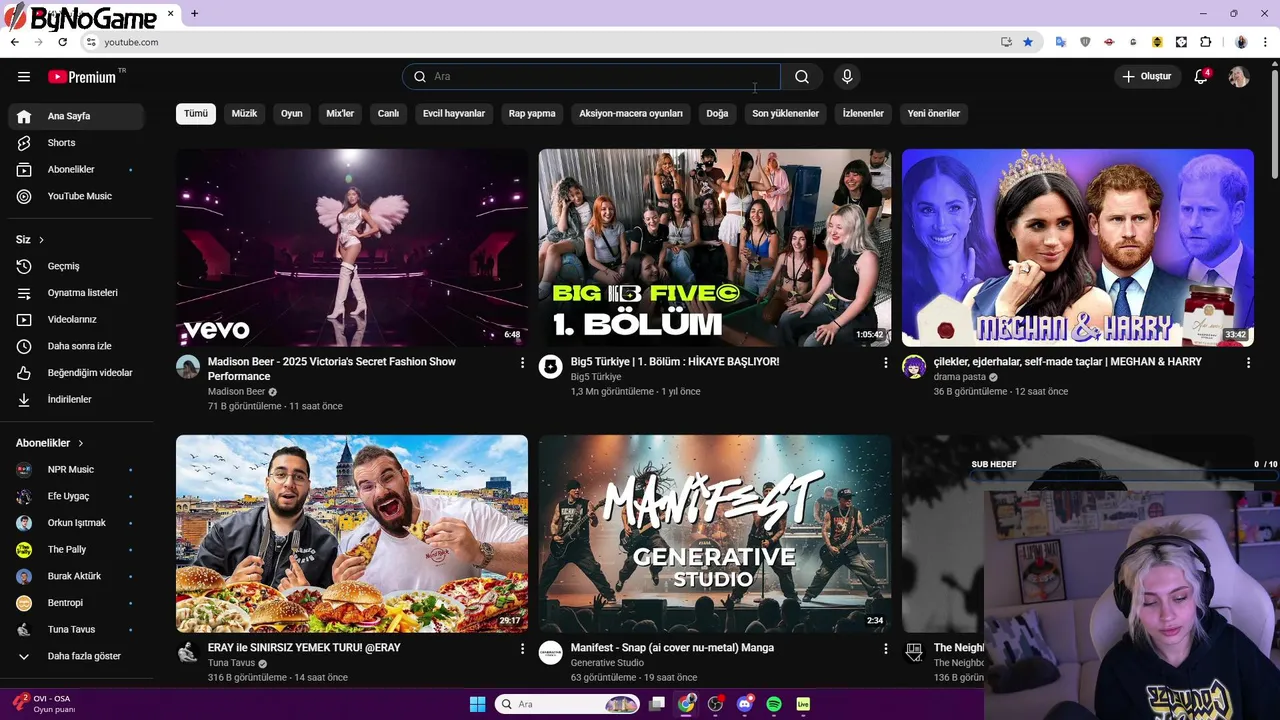
Task: Reload the page in Chrome
Action: click(62, 42)
